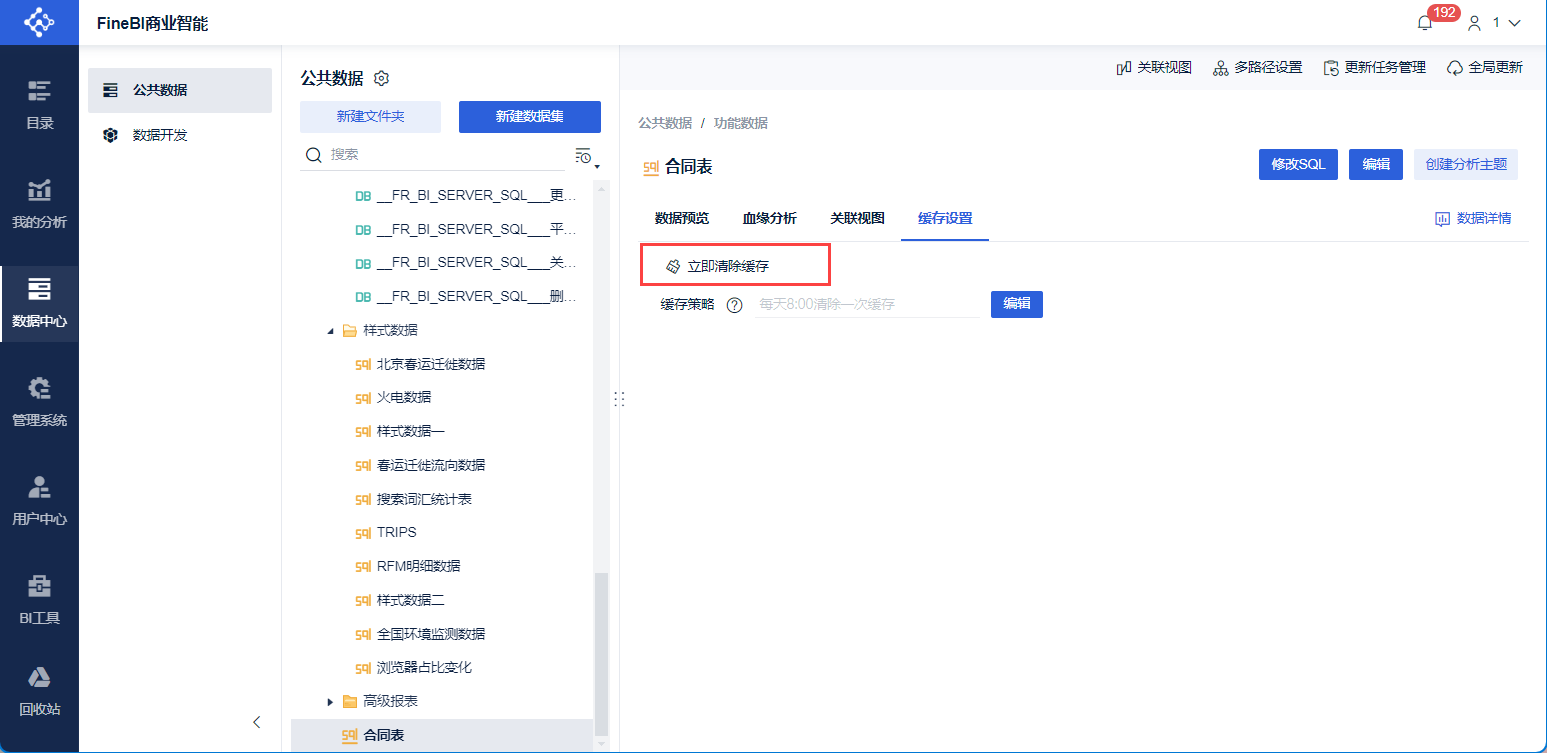This screenshot has width=1547, height=753.
Task: Click the settings gear beside 公共数据
Action: (x=381, y=78)
